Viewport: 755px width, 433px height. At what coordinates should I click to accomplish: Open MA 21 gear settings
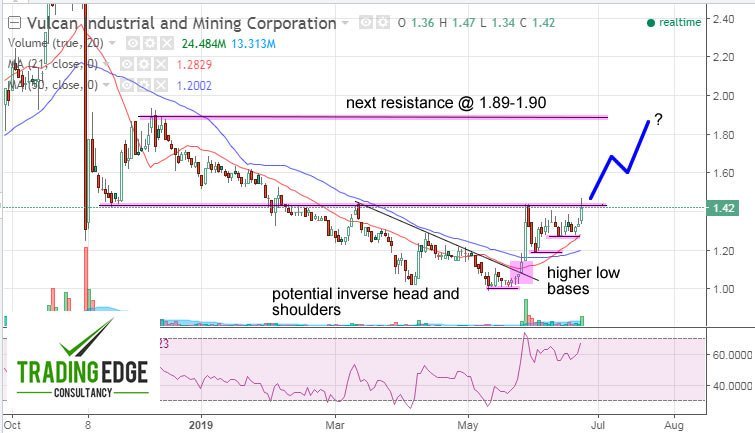coord(144,65)
